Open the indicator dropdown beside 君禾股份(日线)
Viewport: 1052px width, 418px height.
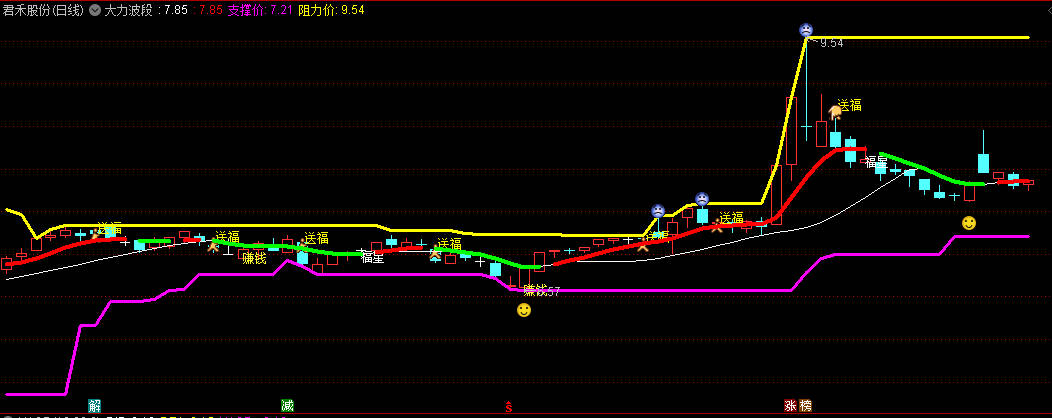point(95,11)
